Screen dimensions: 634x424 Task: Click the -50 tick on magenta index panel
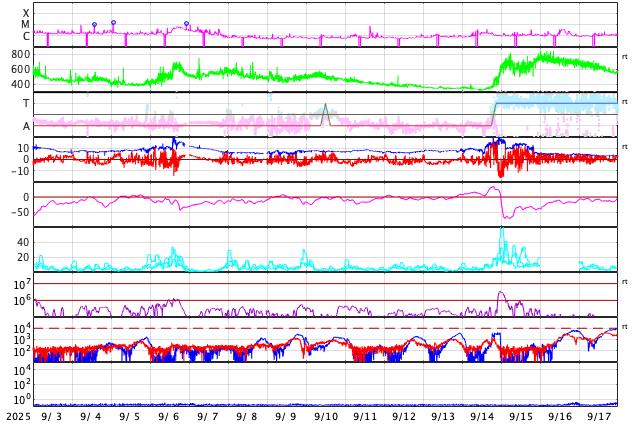coord(19,212)
